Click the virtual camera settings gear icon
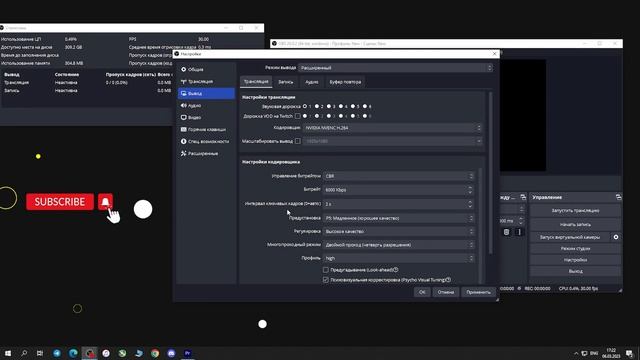 [x=616, y=237]
